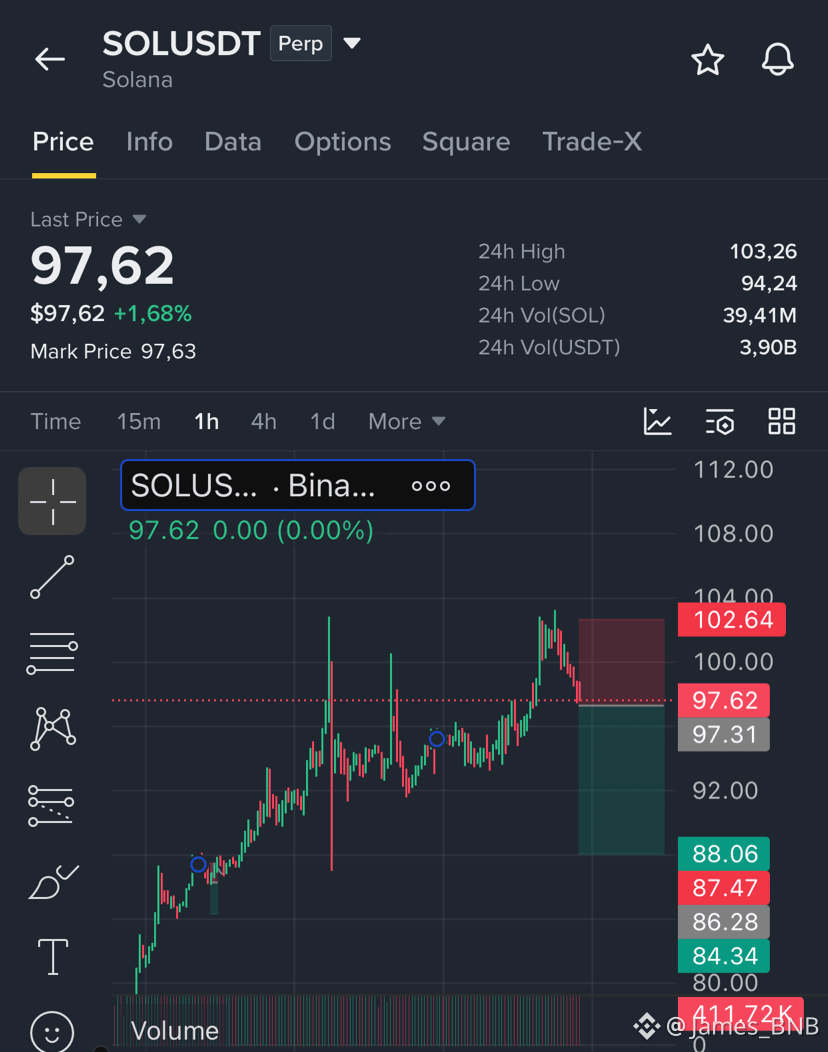Screen dimensions: 828x1052
Task: Select the 15m timeframe
Action: click(139, 421)
